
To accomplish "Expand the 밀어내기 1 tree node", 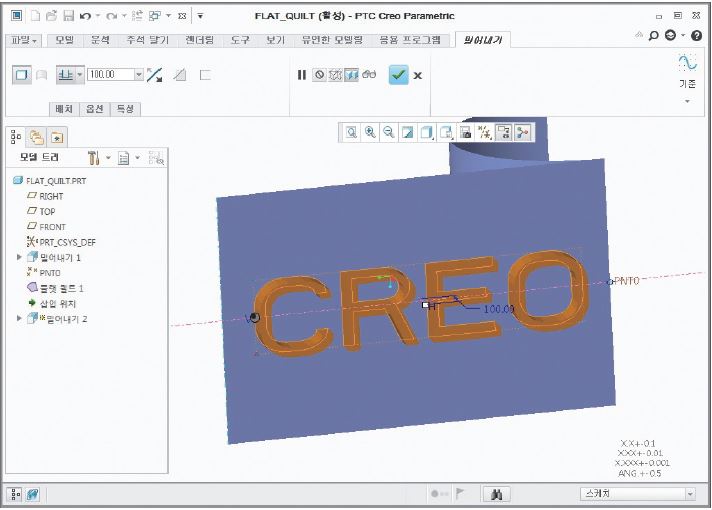I will tap(19, 257).
